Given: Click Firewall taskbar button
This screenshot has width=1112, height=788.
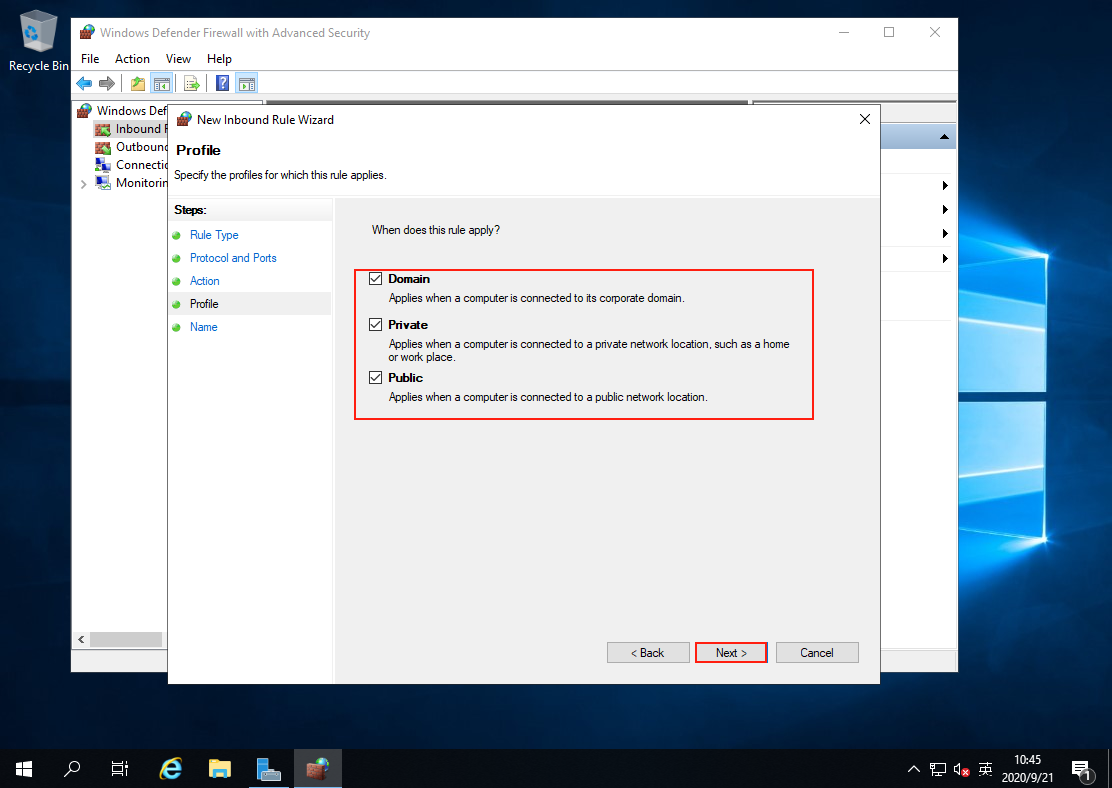Looking at the screenshot, I should pyautogui.click(x=318, y=769).
